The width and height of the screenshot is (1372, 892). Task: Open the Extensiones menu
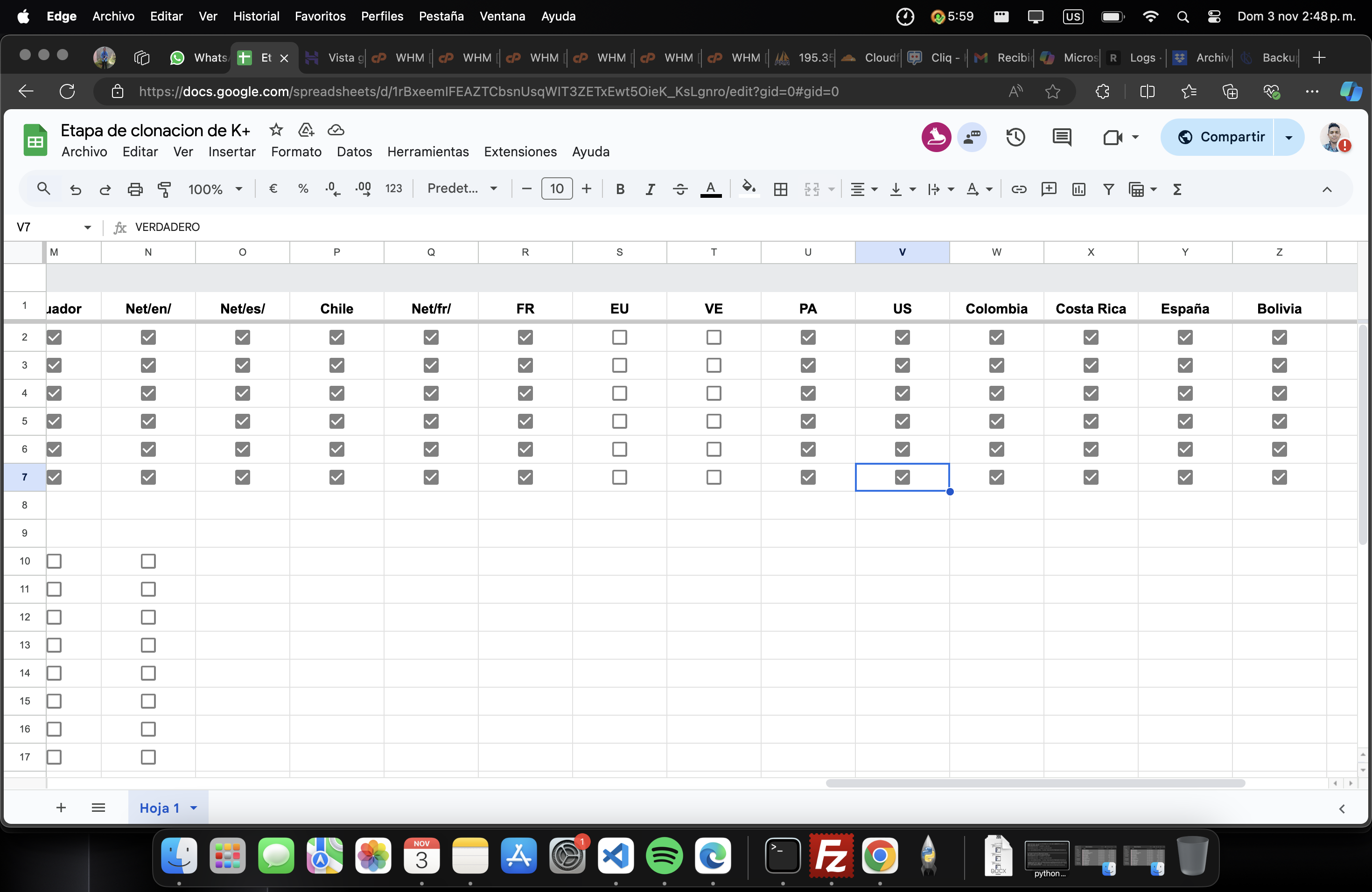click(x=520, y=152)
